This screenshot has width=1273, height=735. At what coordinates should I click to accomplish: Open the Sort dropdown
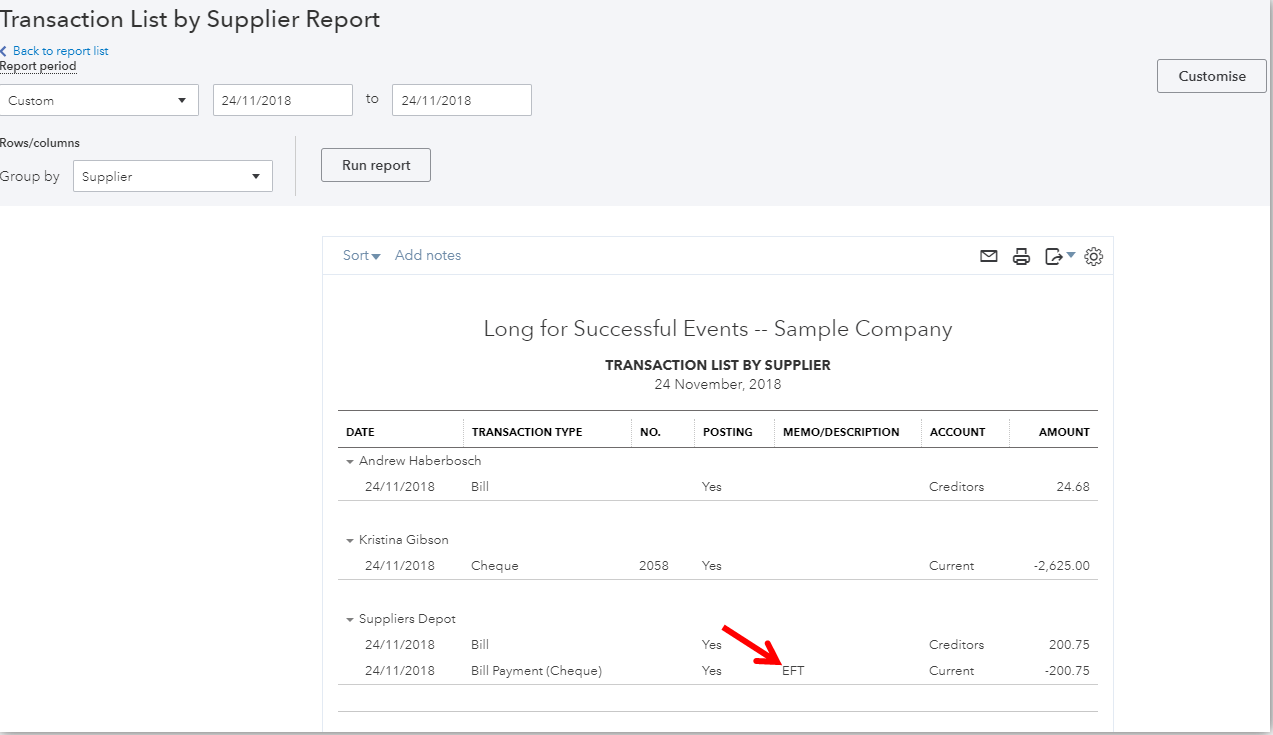click(360, 255)
